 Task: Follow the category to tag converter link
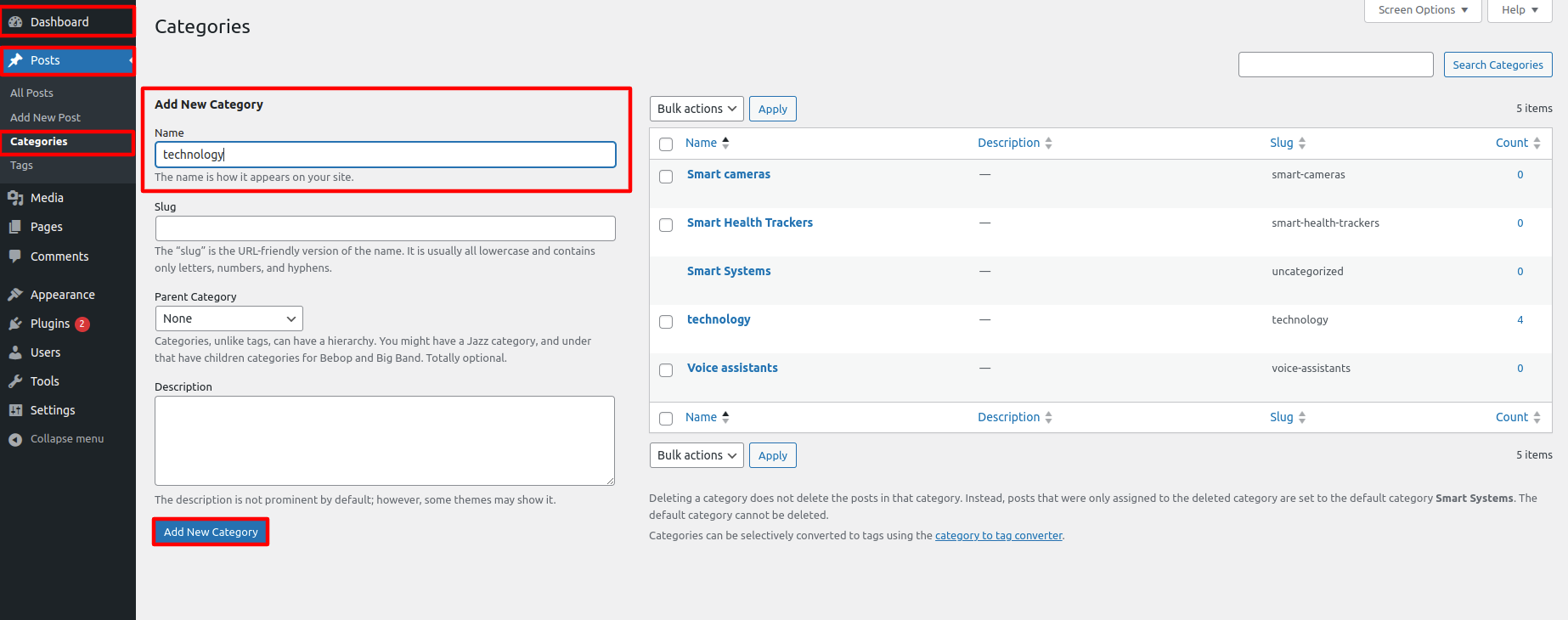point(998,536)
